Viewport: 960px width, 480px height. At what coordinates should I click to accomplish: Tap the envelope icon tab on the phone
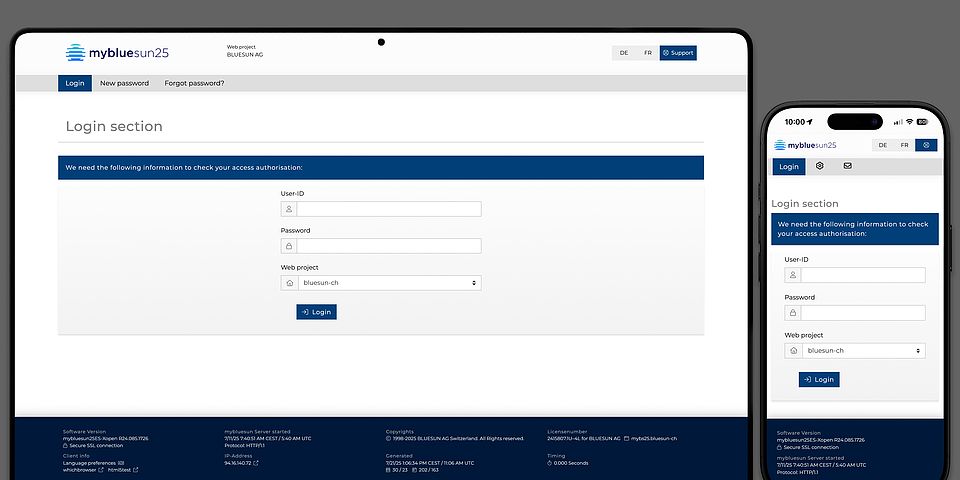pyautogui.click(x=847, y=166)
